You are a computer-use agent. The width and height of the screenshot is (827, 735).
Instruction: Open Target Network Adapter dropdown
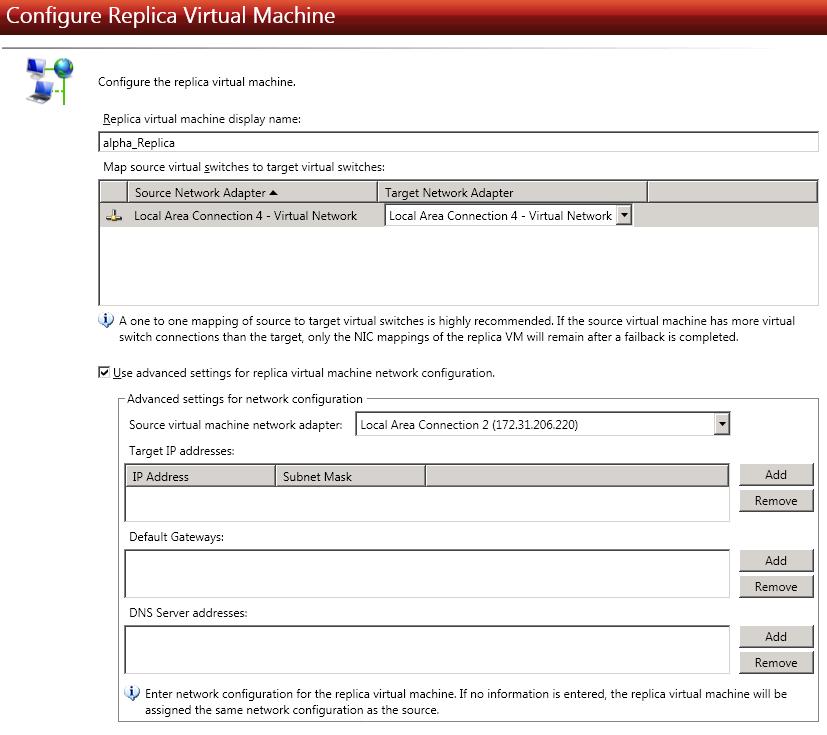click(x=624, y=215)
